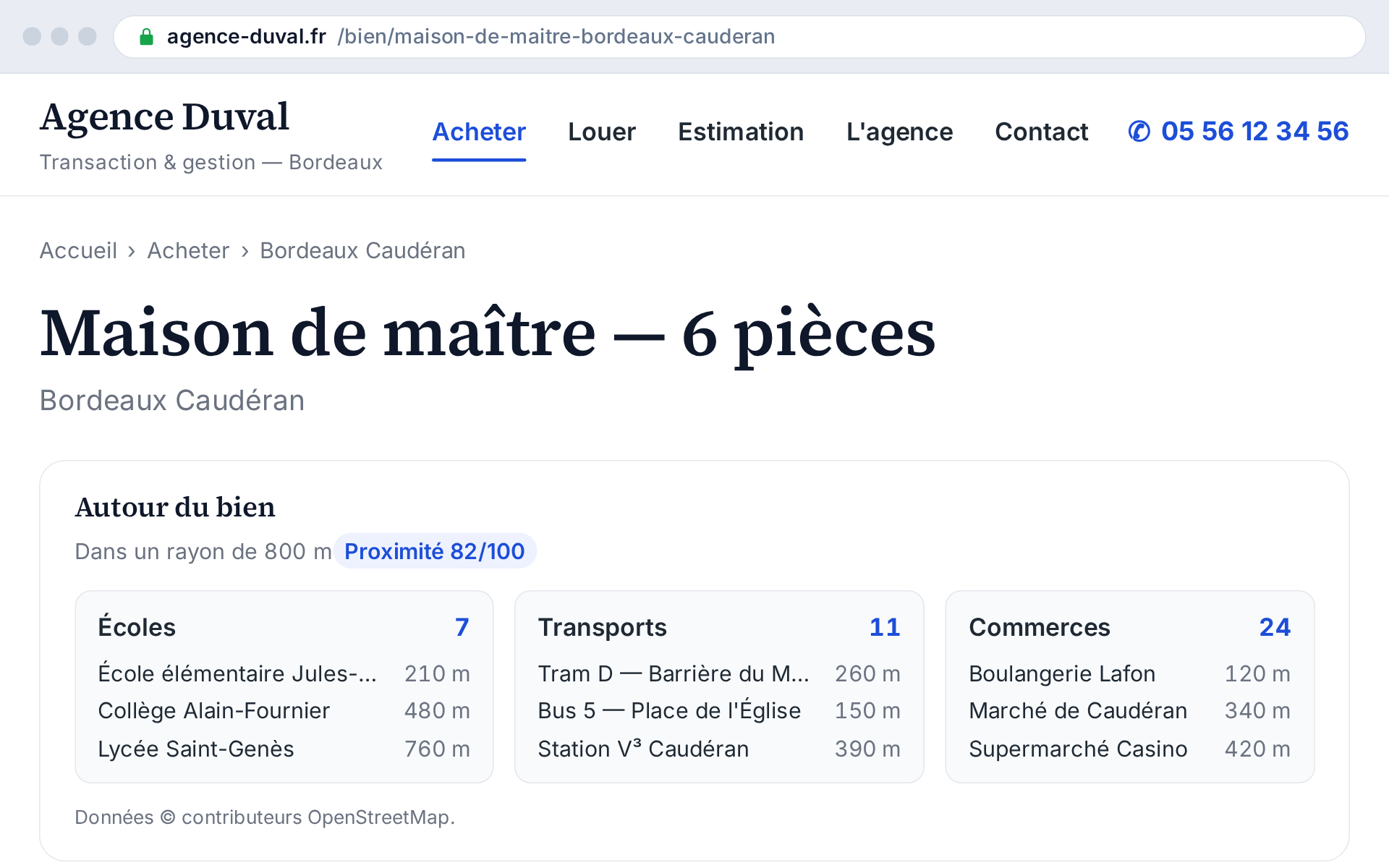The height and width of the screenshot is (868, 1389).
Task: Select the Marché de Caudéran row
Action: 1130,711
